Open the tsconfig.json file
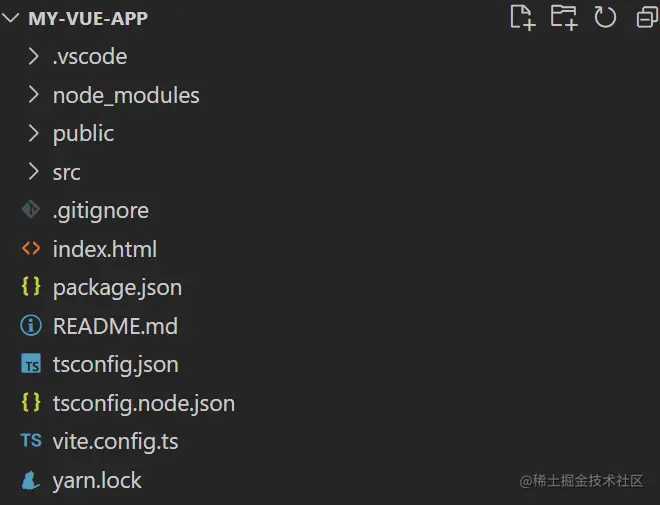The width and height of the screenshot is (660, 505). pyautogui.click(x=115, y=365)
